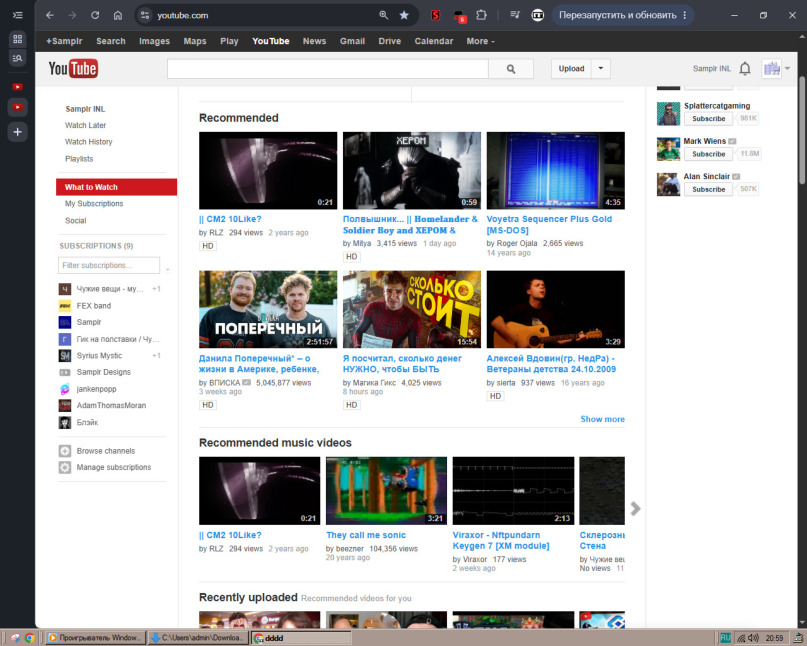Image resolution: width=807 pixels, height=646 pixels.
Task: Click the restart-and-update browser button
Action: pyautogui.click(x=618, y=15)
